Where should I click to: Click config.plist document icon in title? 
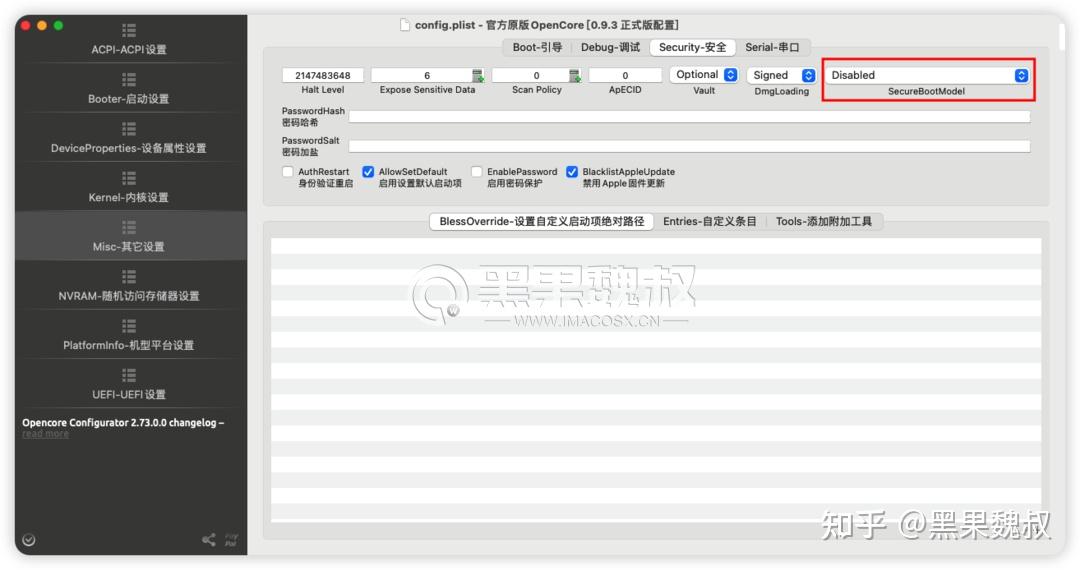[406, 25]
